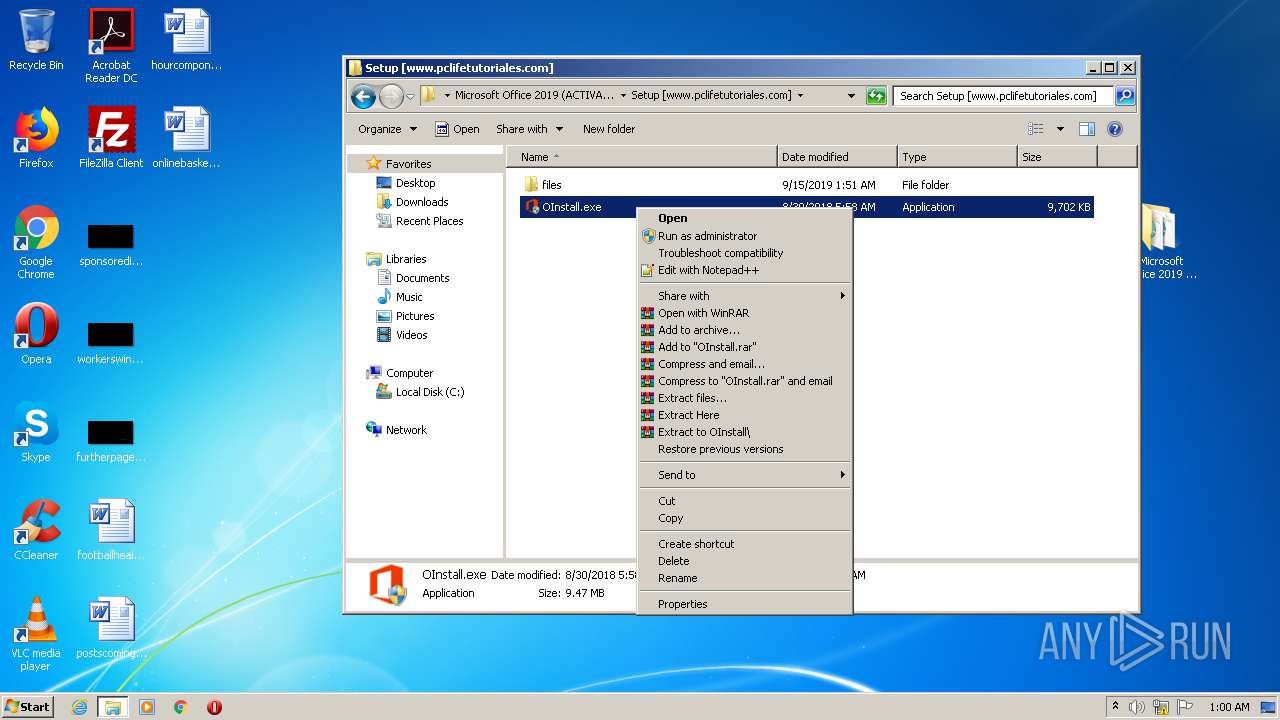Click the Search Setup input field
This screenshot has height=720, width=1280.
1003,96
